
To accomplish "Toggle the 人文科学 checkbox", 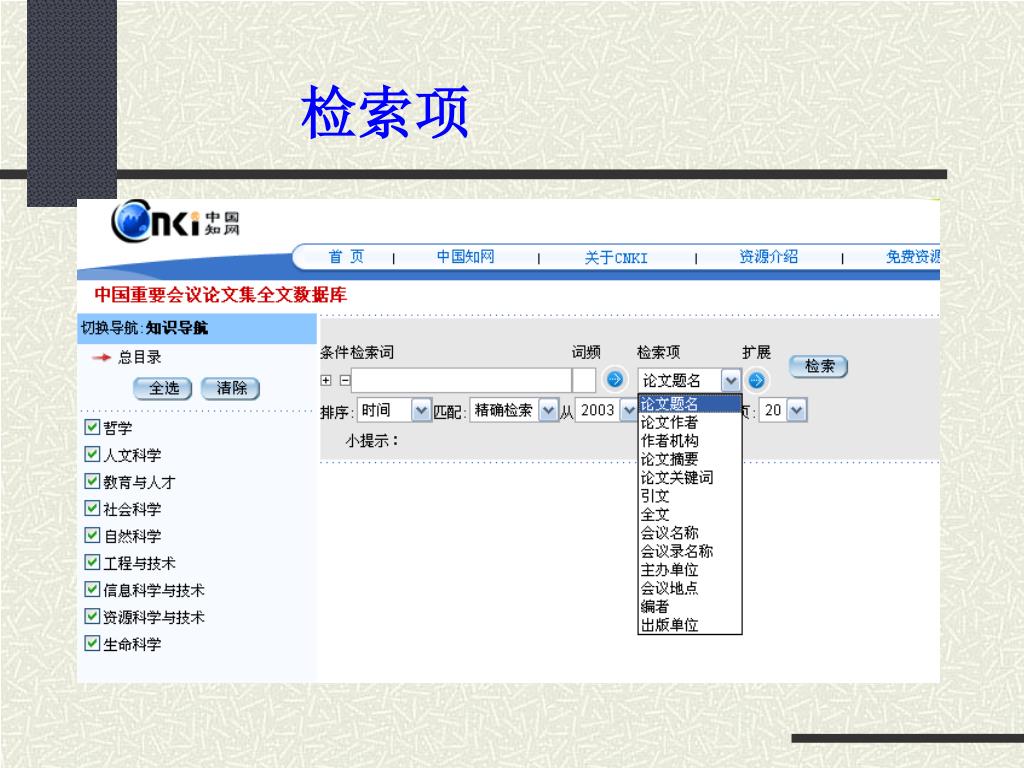I will (x=92, y=454).
